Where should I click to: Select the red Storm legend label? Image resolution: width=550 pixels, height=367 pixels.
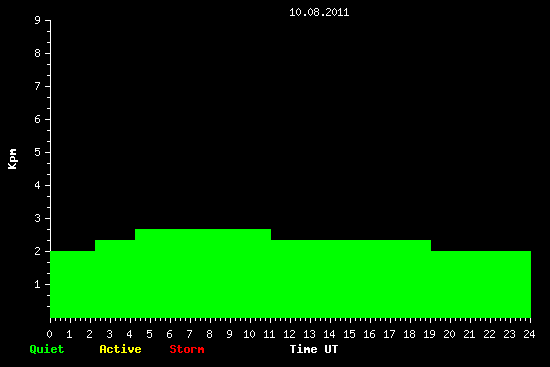pos(187,349)
